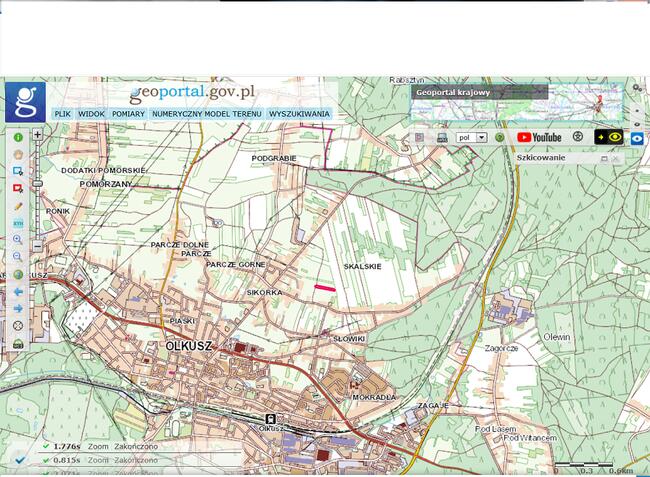Open the WYSZUKIWANIA menu
The width and height of the screenshot is (650, 477).
click(x=299, y=114)
